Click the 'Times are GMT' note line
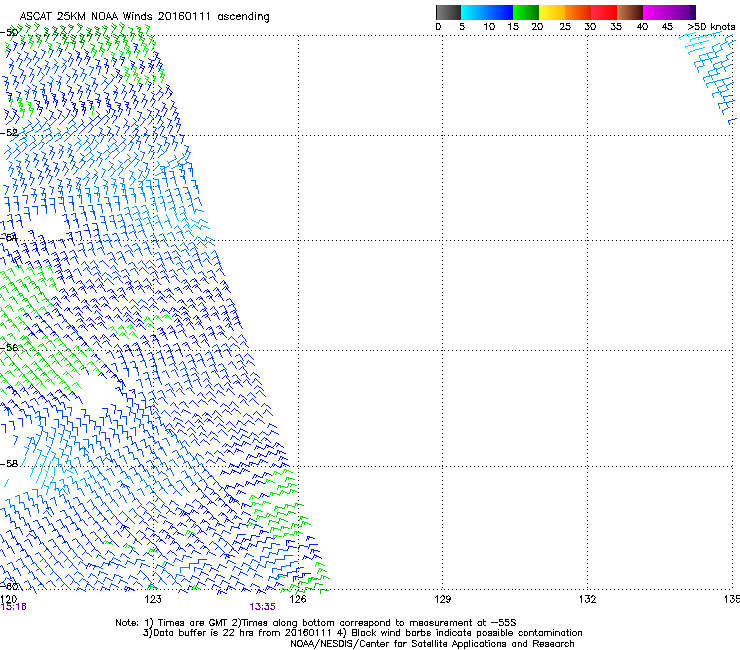Screen dimensions: 740x650 [316, 623]
